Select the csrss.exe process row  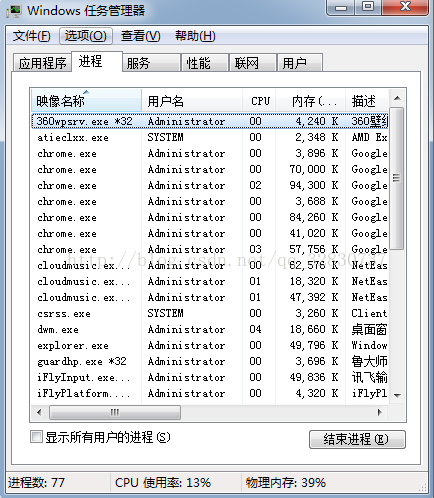click(210, 313)
